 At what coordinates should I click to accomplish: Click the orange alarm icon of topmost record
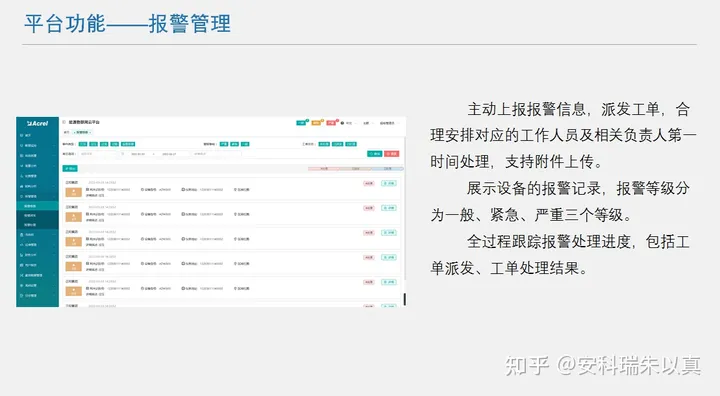(x=73, y=192)
